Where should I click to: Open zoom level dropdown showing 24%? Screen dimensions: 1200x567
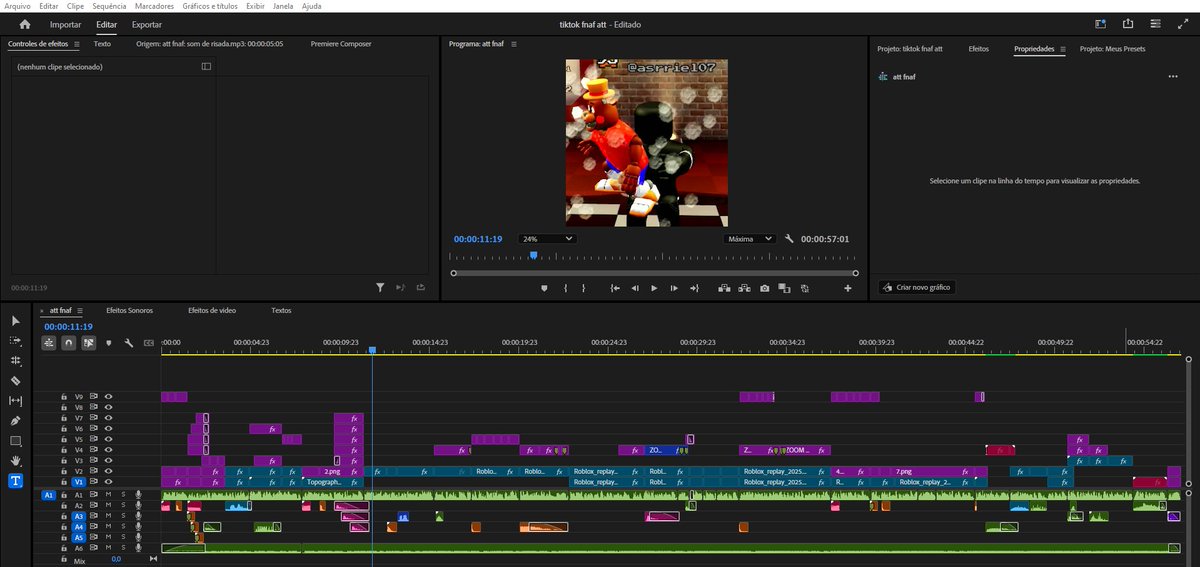547,239
